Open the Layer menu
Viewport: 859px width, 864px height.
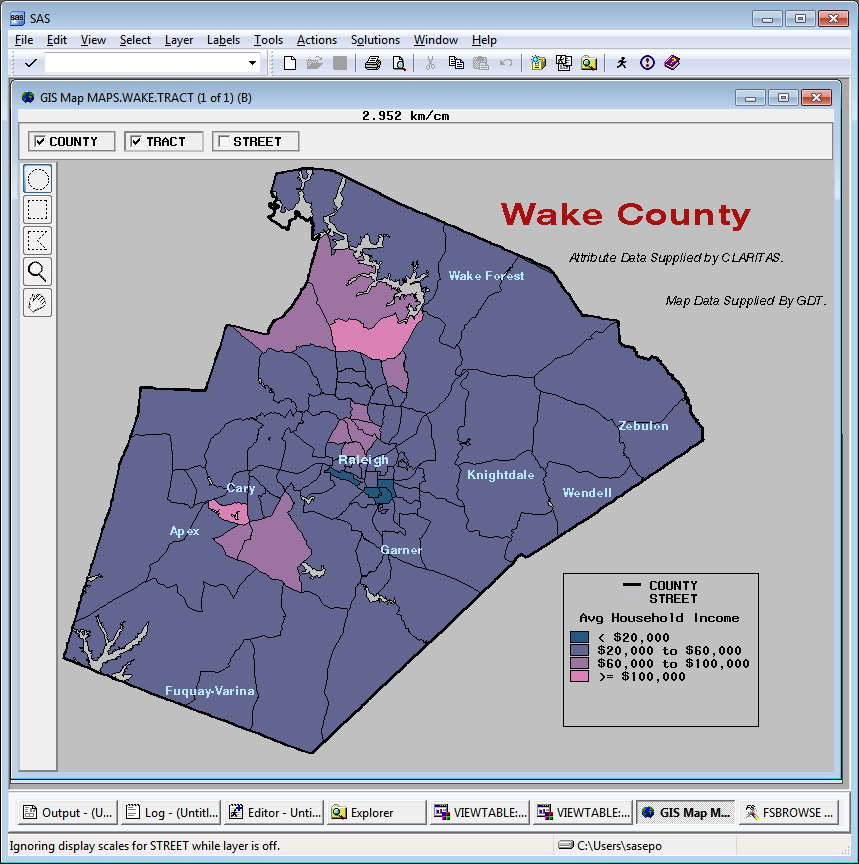click(x=178, y=40)
